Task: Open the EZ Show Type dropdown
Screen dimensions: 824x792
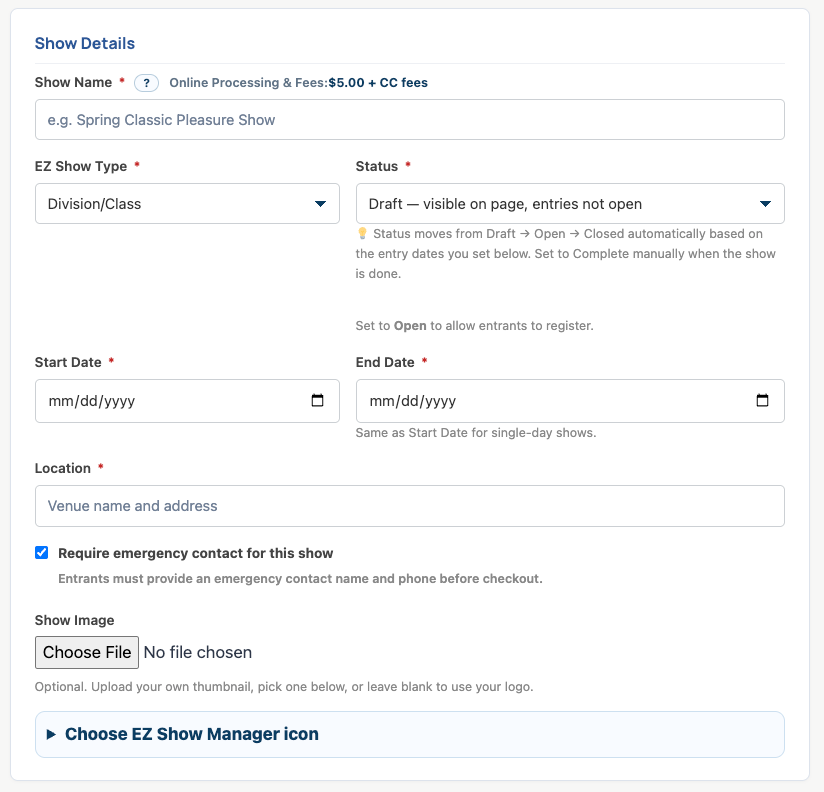Action: click(187, 203)
